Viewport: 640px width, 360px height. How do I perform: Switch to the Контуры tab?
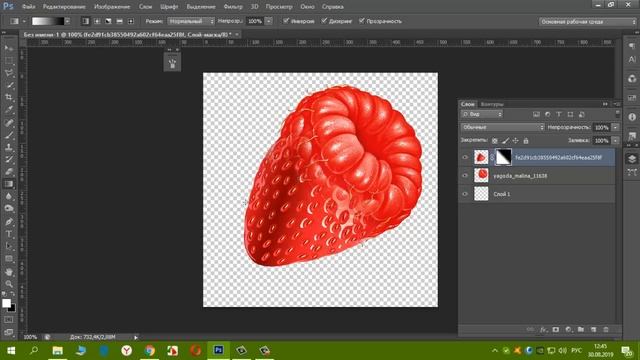[492, 104]
